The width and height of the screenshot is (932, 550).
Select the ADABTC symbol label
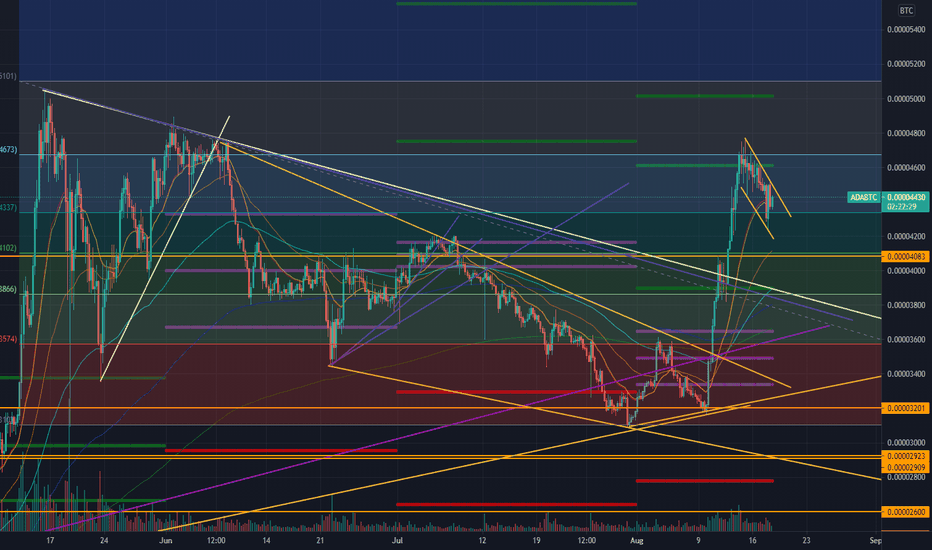click(864, 197)
